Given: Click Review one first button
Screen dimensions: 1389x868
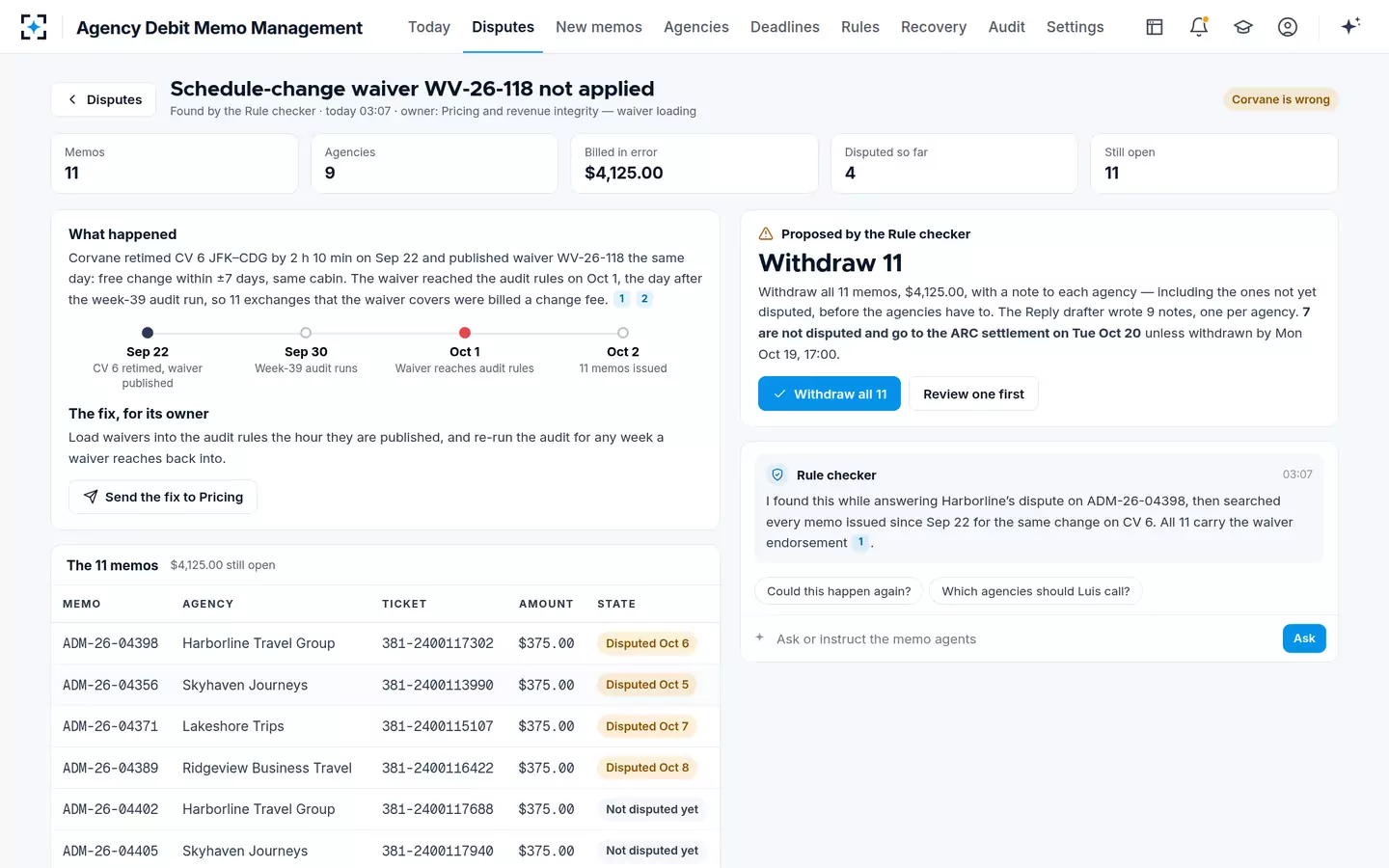Looking at the screenshot, I should [x=973, y=393].
